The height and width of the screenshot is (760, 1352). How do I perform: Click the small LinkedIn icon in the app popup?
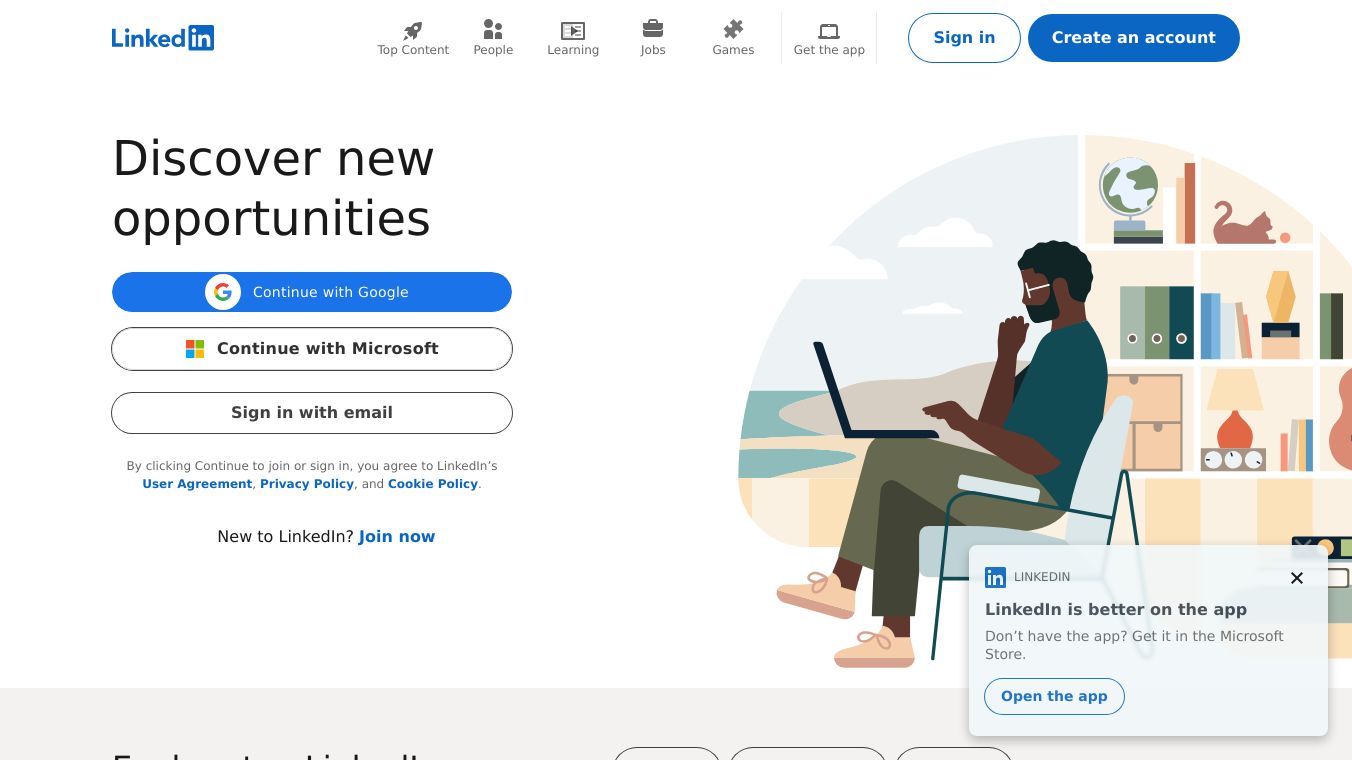pos(995,577)
